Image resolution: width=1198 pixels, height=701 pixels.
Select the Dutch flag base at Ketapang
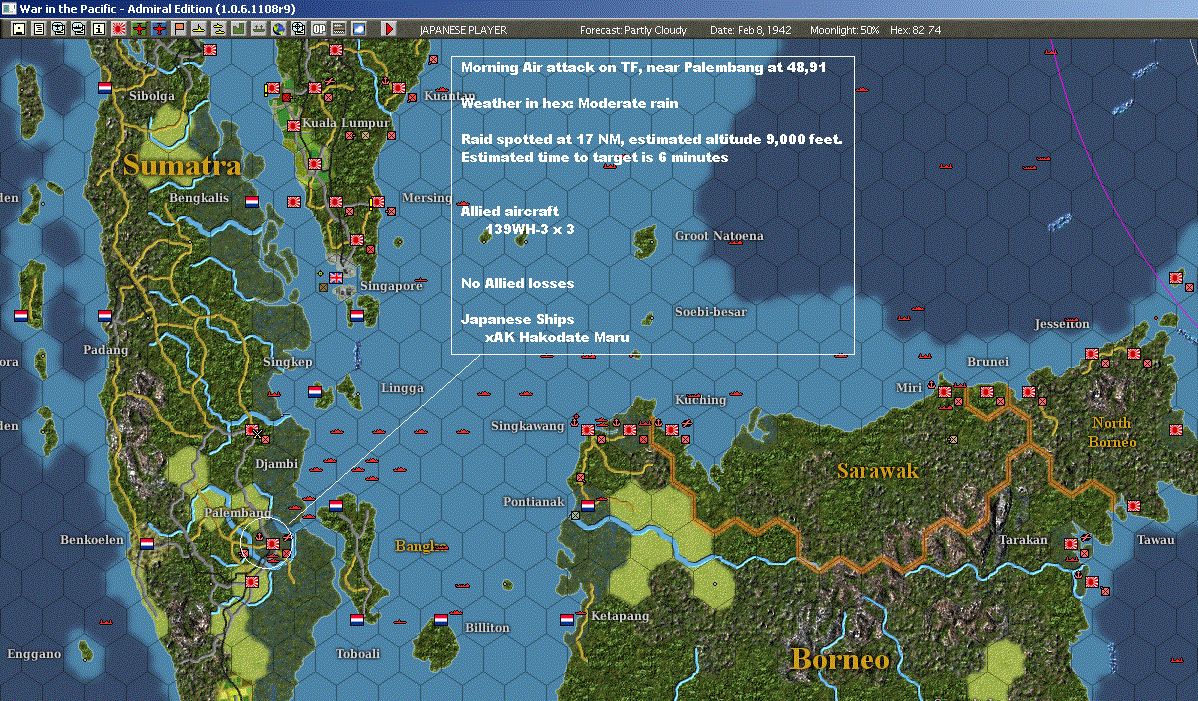pos(566,619)
